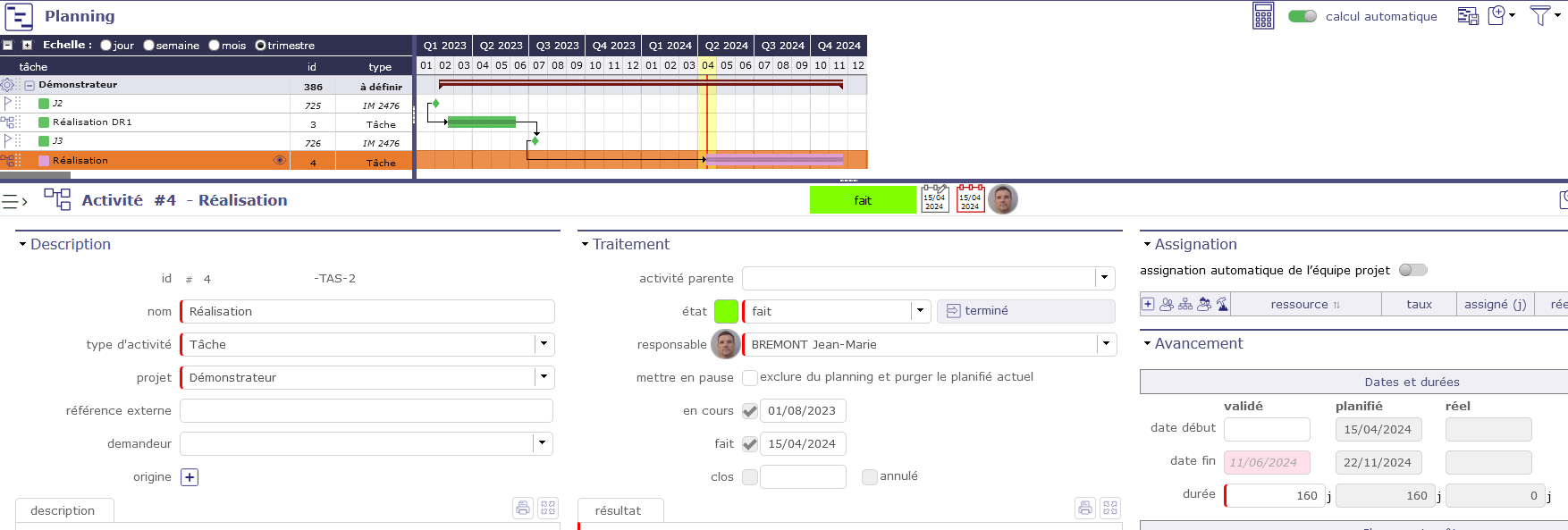Image resolution: width=1568 pixels, height=530 pixels.
Task: Sort by ressource column header
Action: pos(1305,305)
